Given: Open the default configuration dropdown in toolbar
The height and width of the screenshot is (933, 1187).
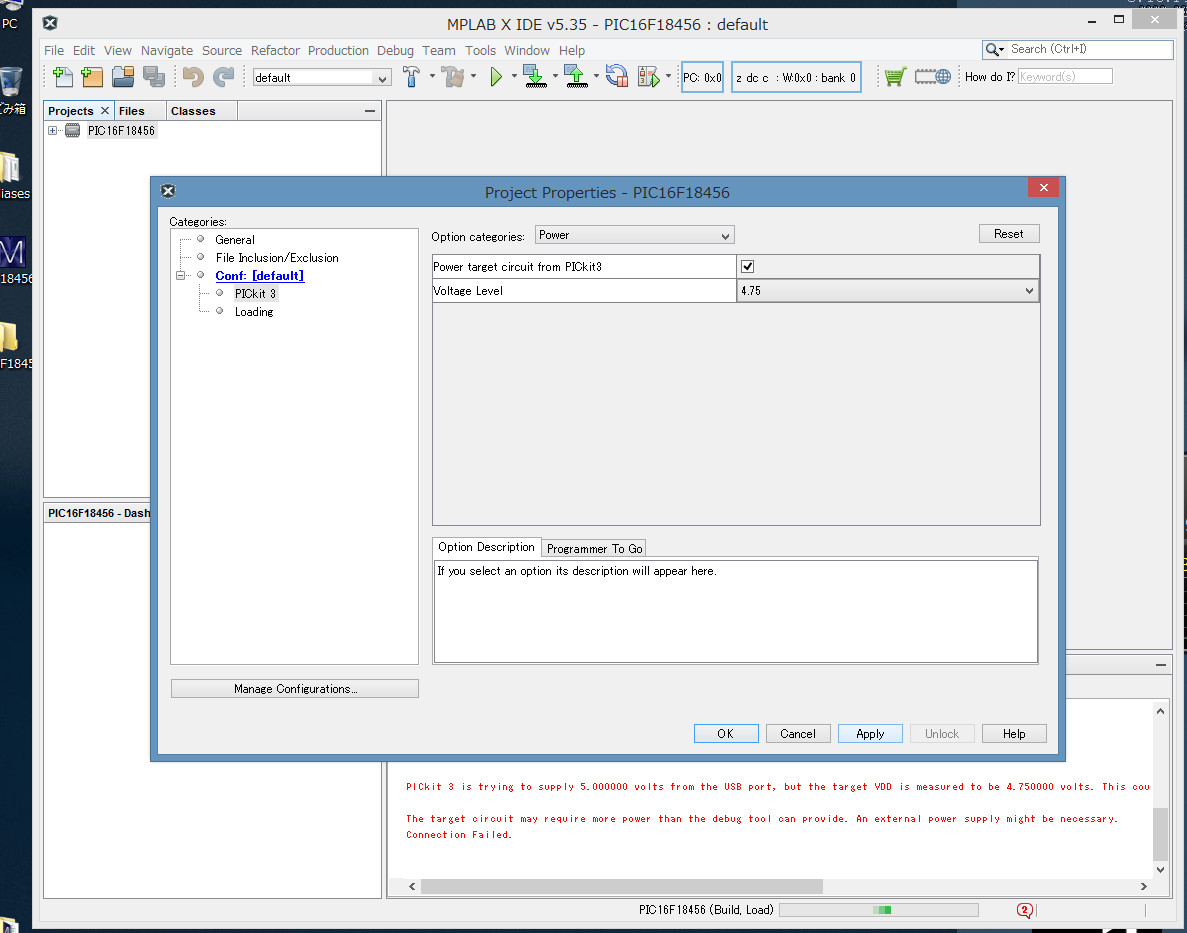Looking at the screenshot, I should (x=322, y=77).
